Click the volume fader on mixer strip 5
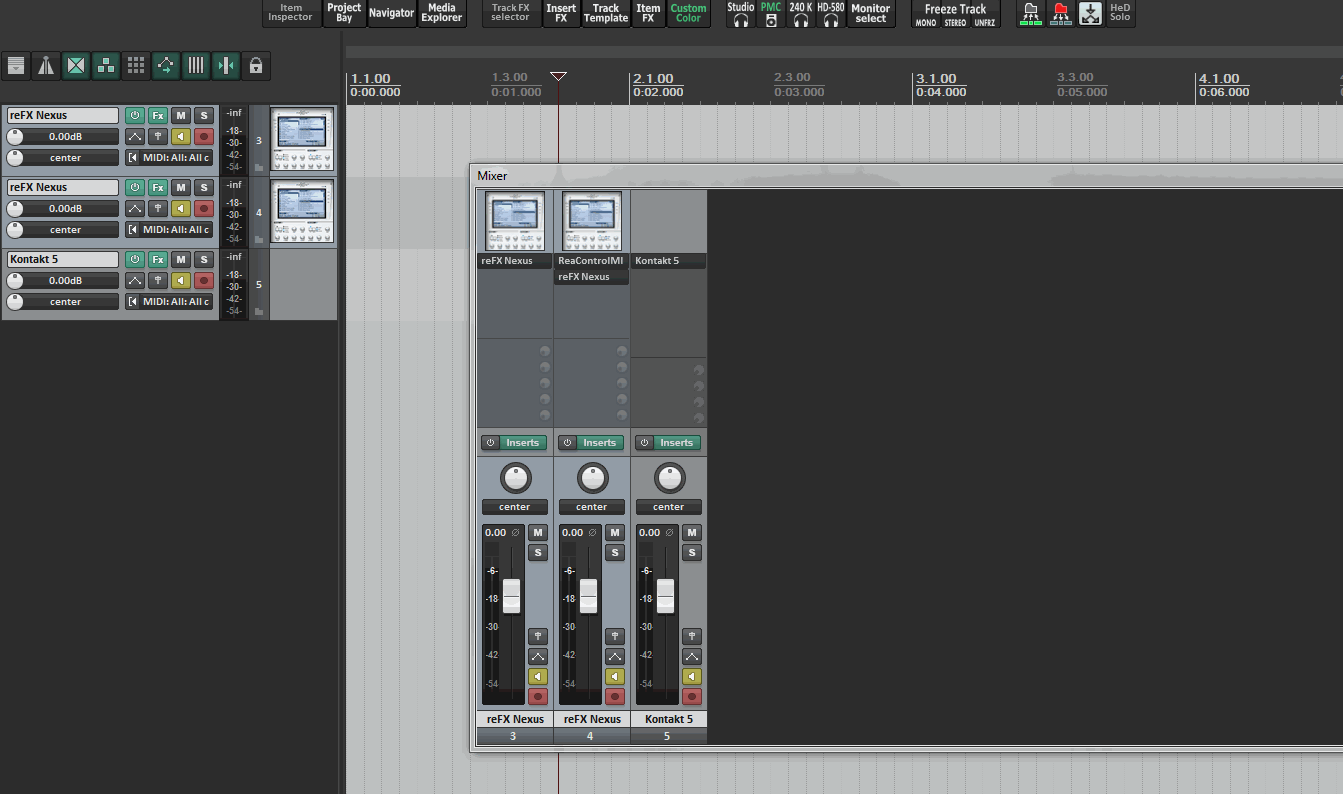Image resolution: width=1343 pixels, height=794 pixels. [x=665, y=596]
